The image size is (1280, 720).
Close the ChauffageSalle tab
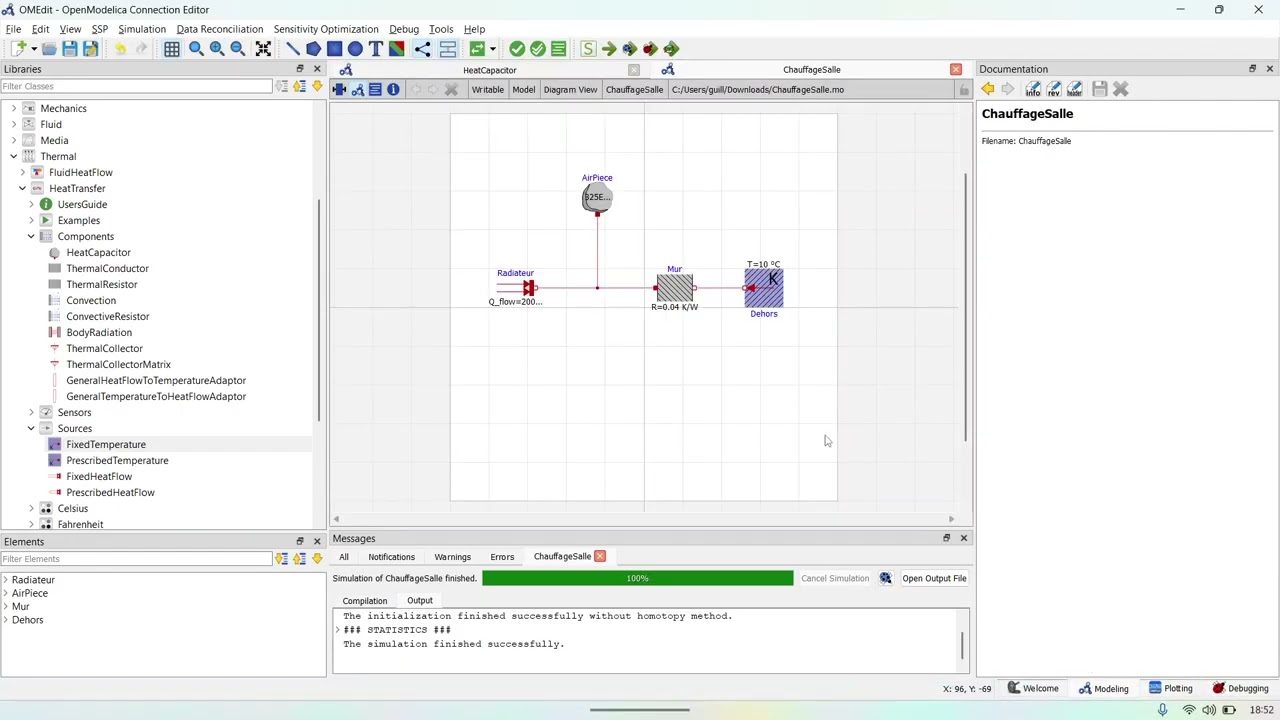[955, 69]
